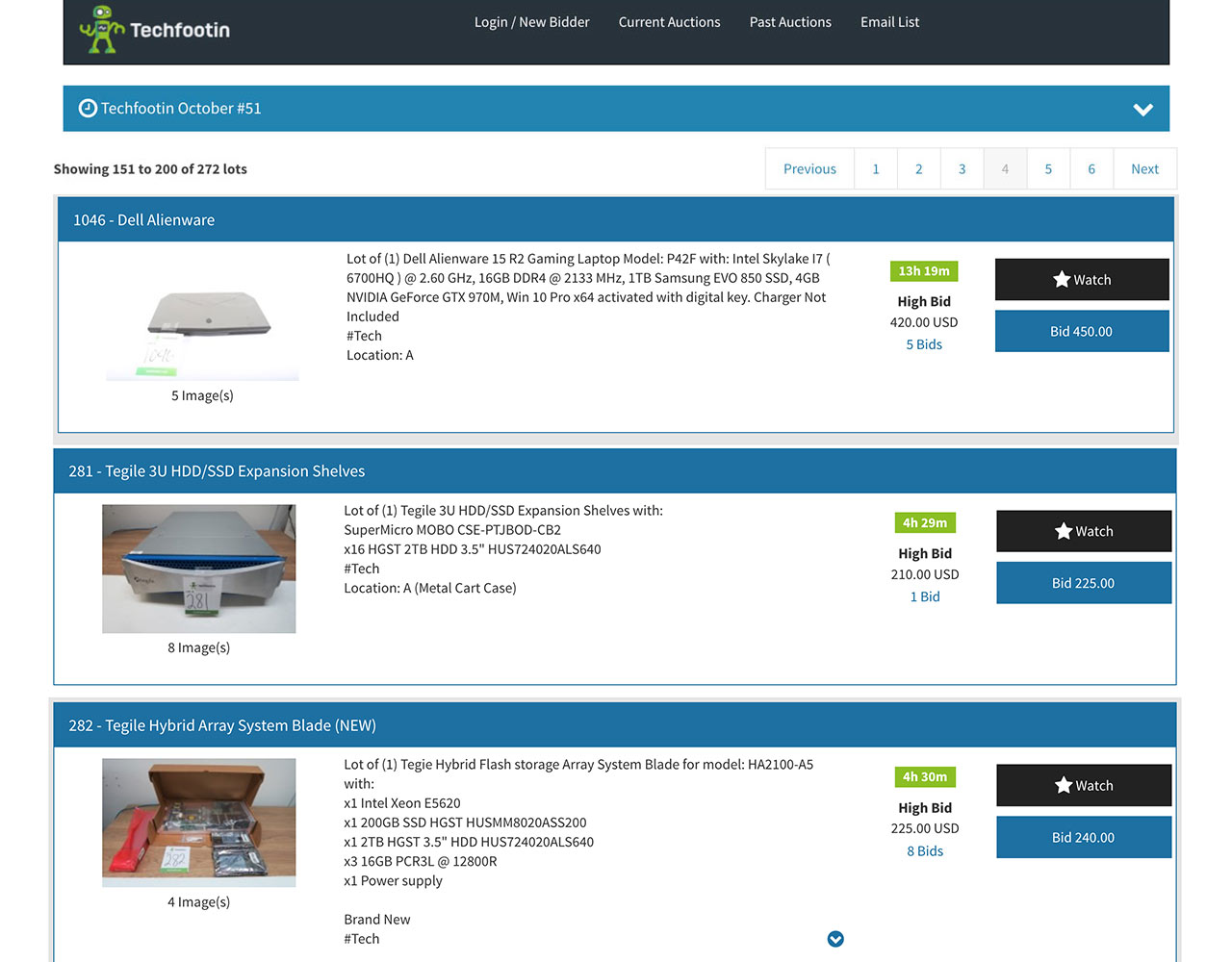Screen dimensions: 1232x962
Task: Open Tegile Hybrid Array System Blade thumbnail
Action: pos(199,823)
